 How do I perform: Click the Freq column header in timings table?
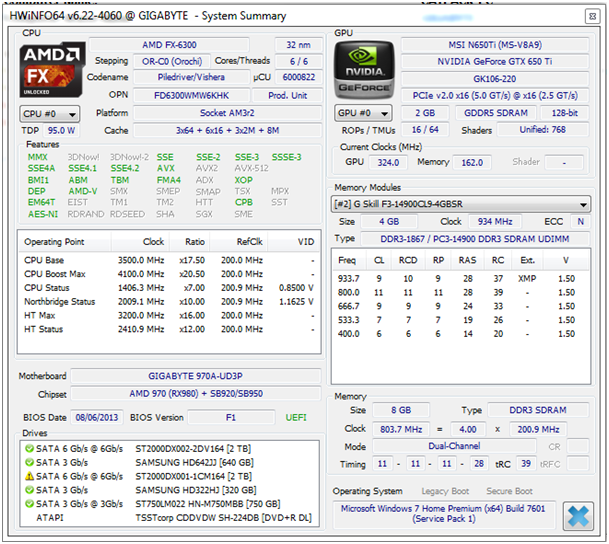click(347, 260)
